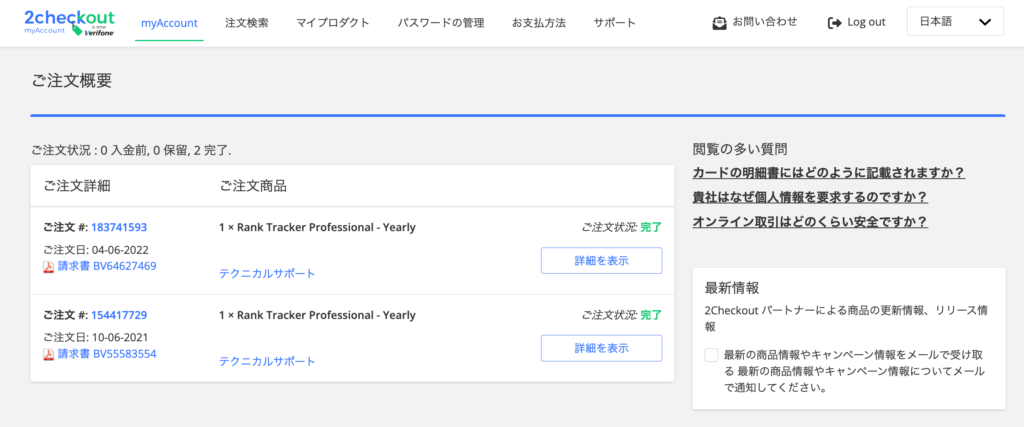Click the 2checkout myAccount logo
The height and width of the screenshot is (427, 1024).
click(x=69, y=23)
